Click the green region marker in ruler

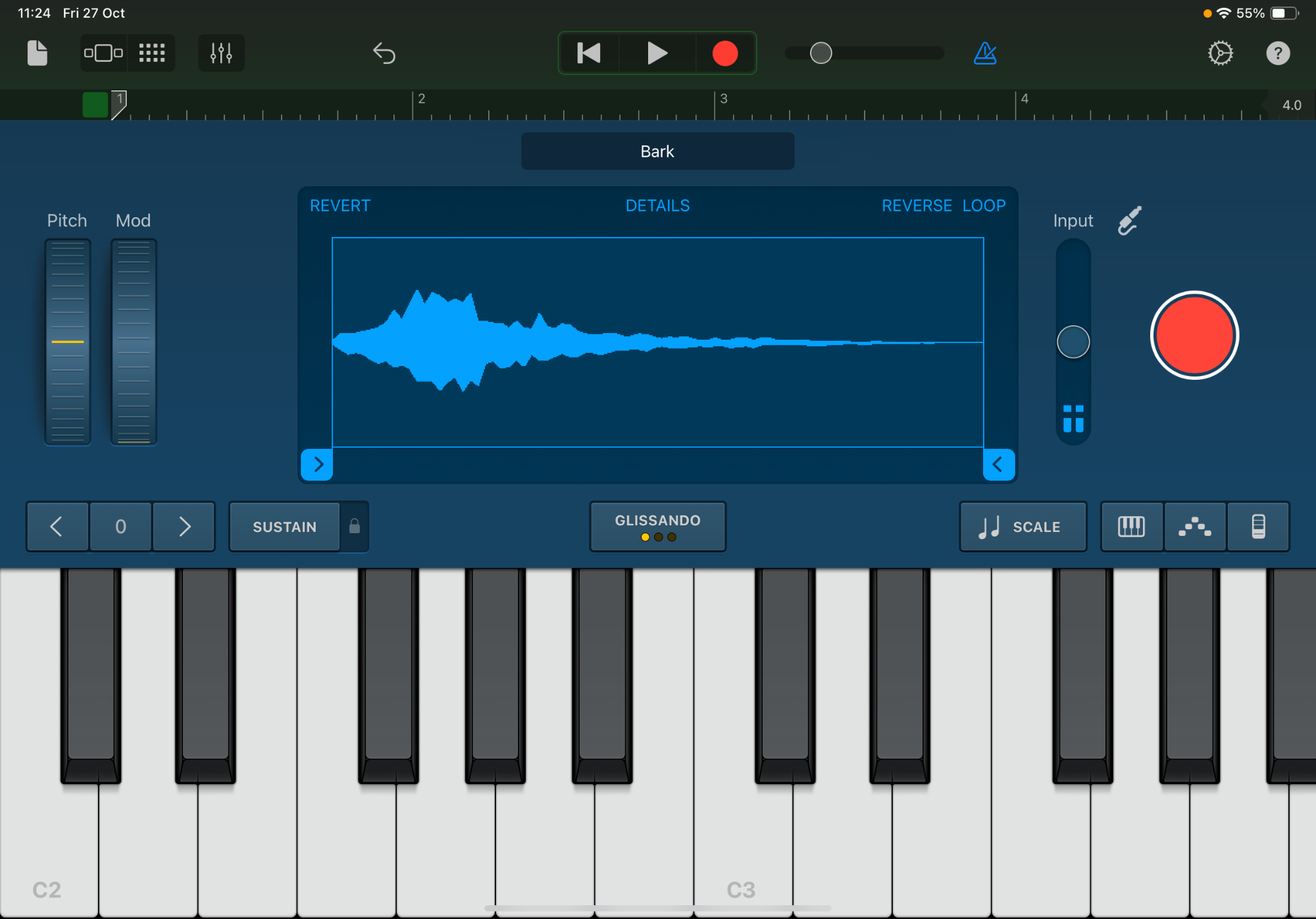click(95, 105)
